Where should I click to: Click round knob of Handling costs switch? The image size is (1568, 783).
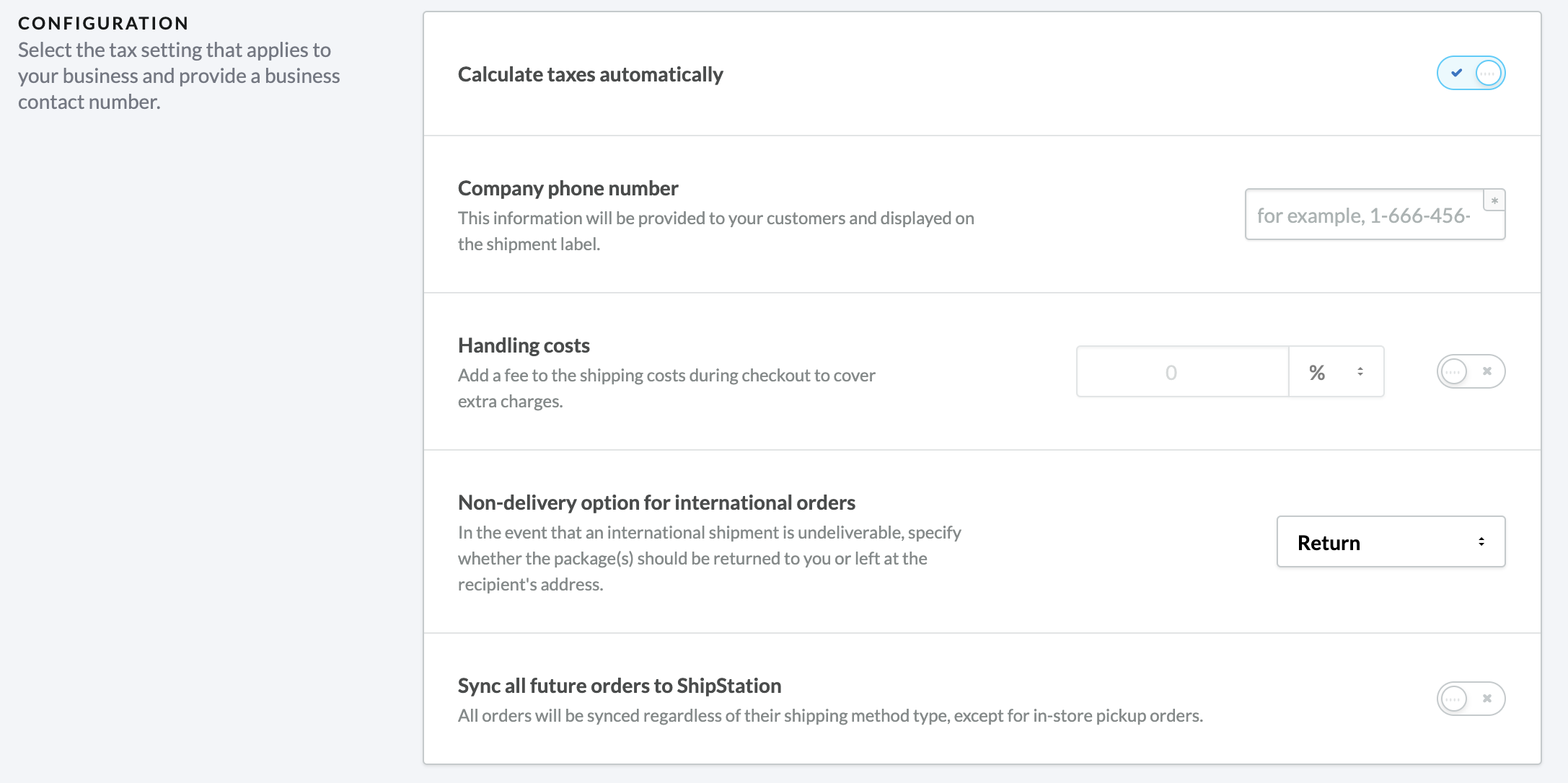click(1453, 372)
